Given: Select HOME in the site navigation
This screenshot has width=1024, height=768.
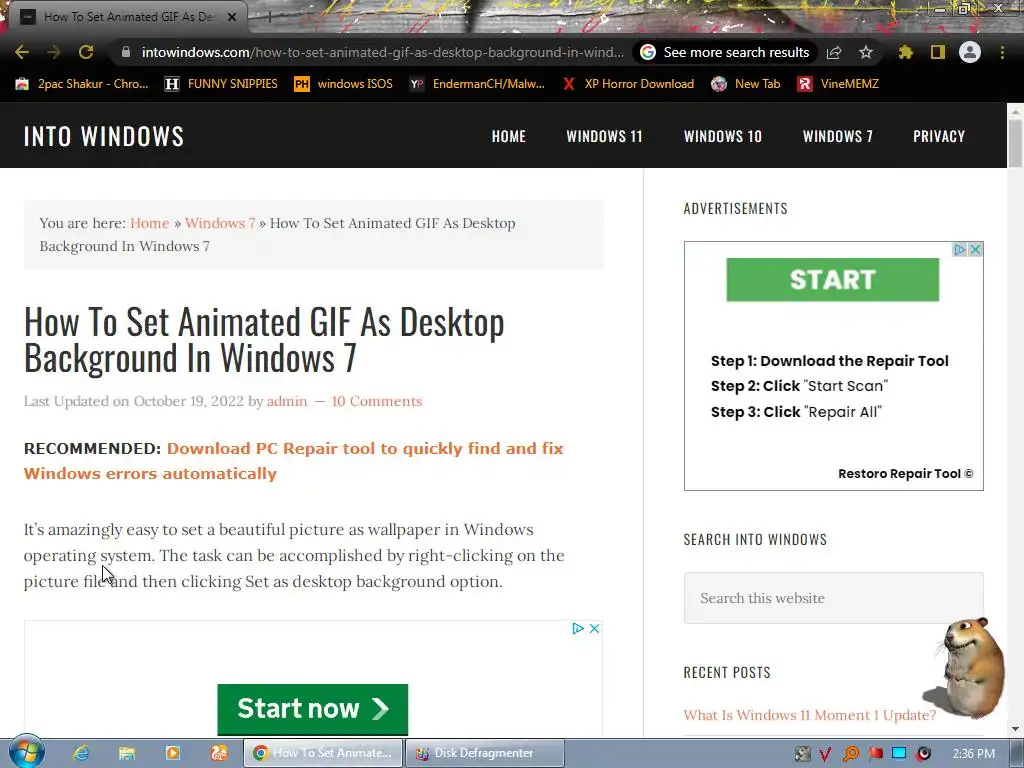Looking at the screenshot, I should 509,136.
